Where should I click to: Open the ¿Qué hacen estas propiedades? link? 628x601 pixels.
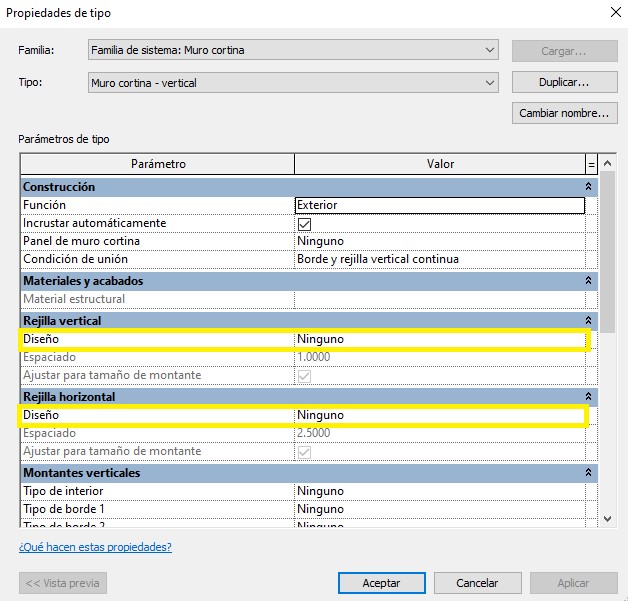(x=95, y=547)
